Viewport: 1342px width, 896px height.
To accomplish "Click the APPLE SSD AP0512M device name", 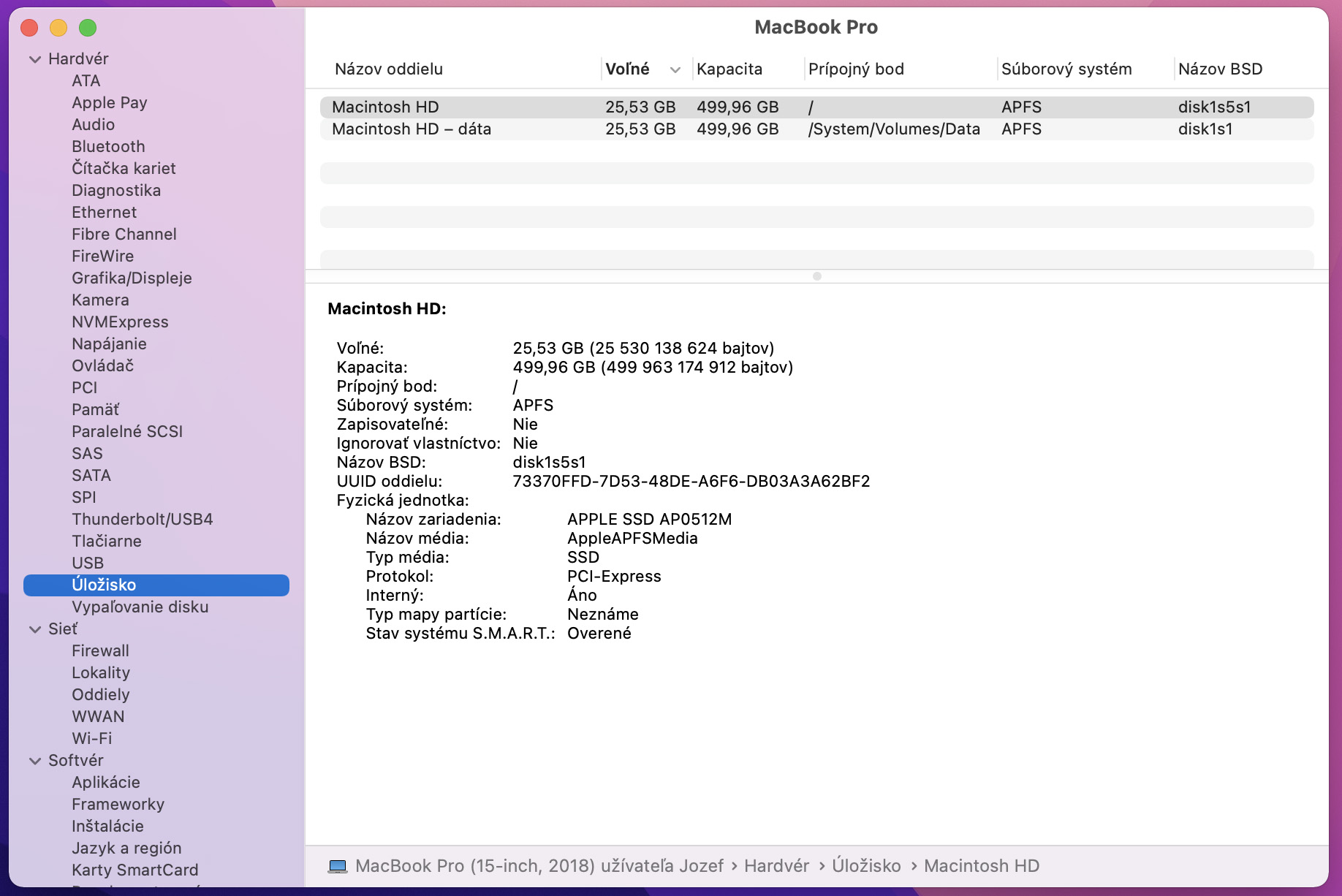I will [650, 520].
